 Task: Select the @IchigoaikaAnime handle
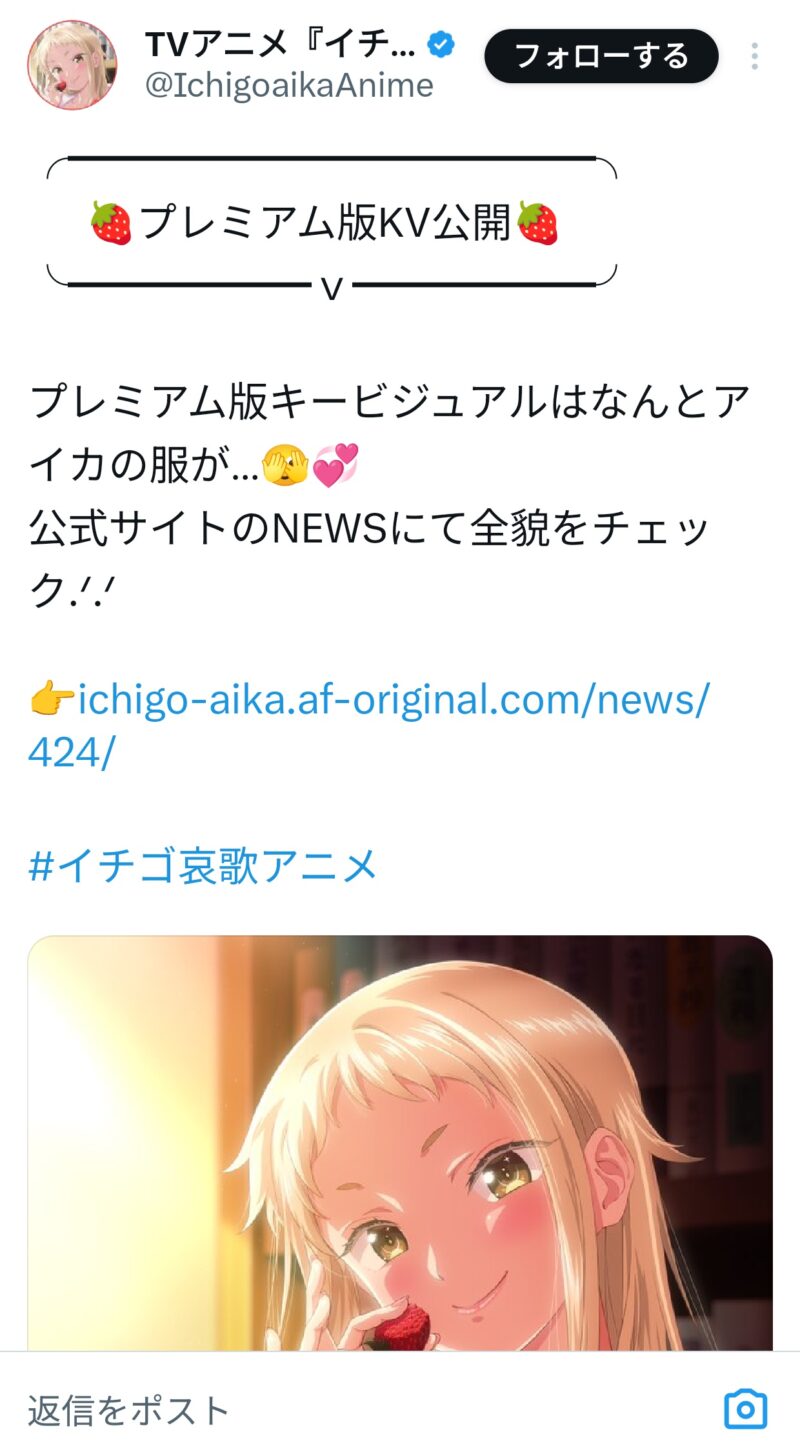(289, 86)
